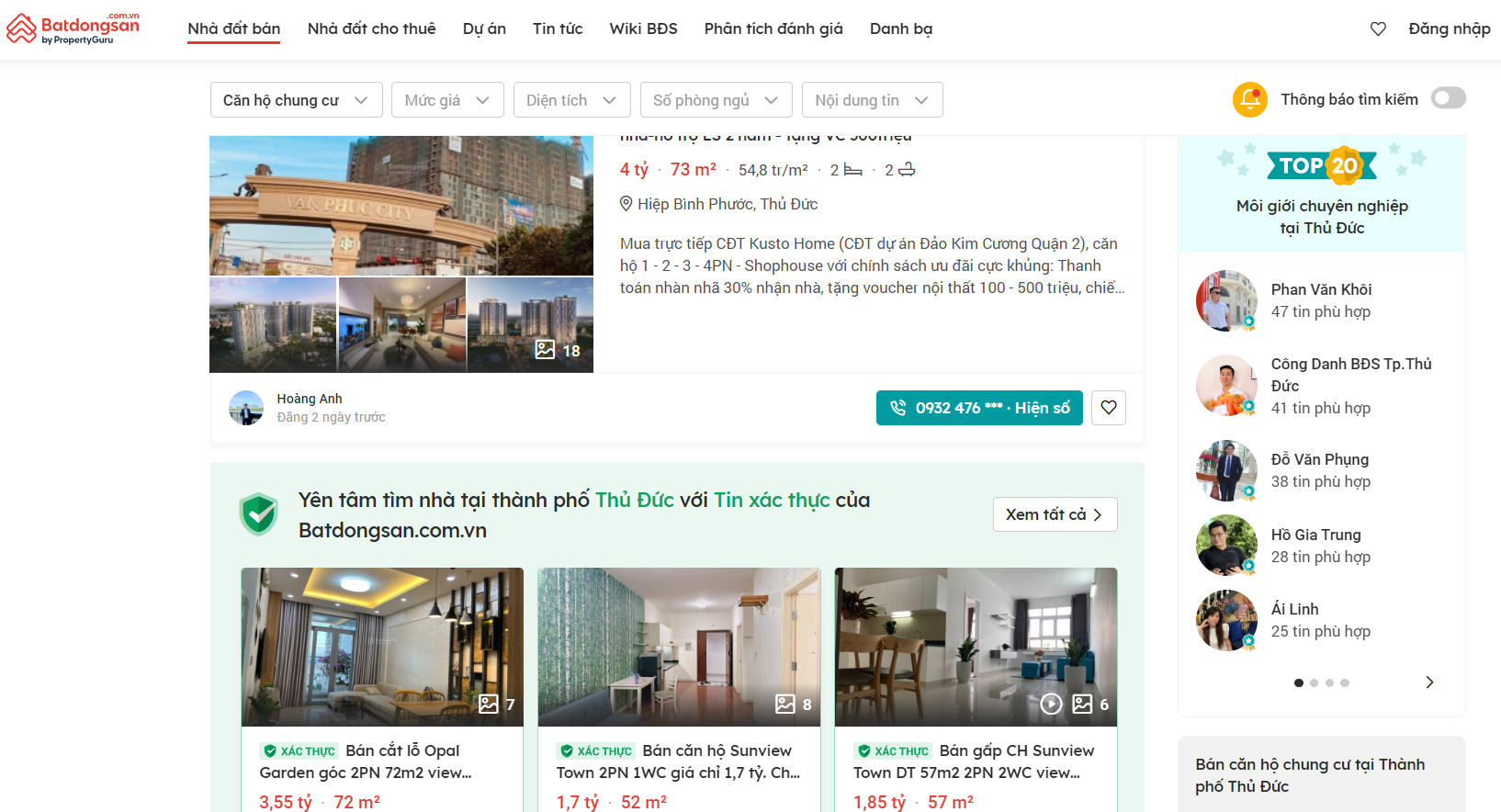Viewport: 1501px width, 812px height.
Task: Open the Số phòng ngủ dropdown
Action: pyautogui.click(x=716, y=100)
